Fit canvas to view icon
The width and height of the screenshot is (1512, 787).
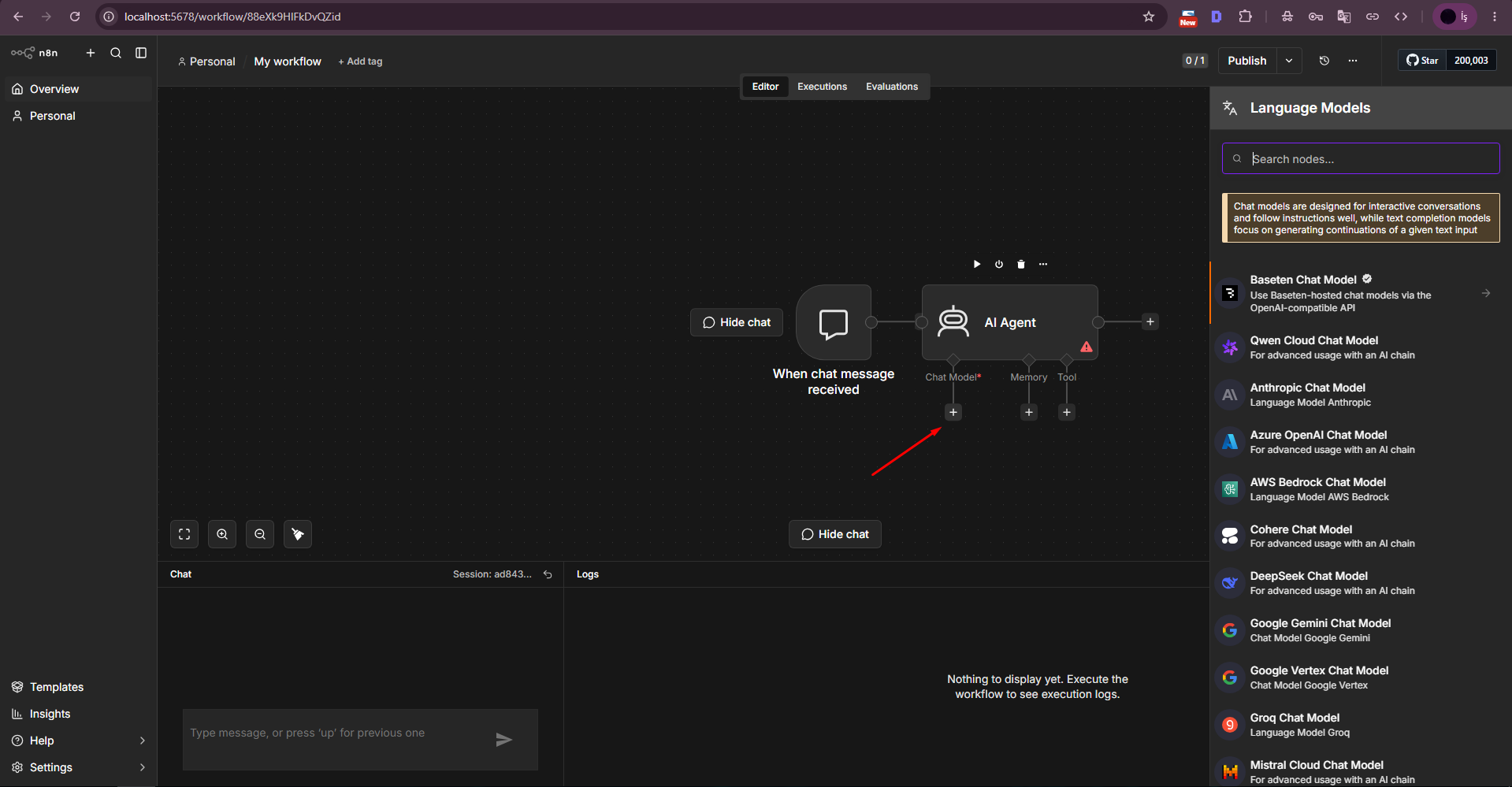click(184, 534)
